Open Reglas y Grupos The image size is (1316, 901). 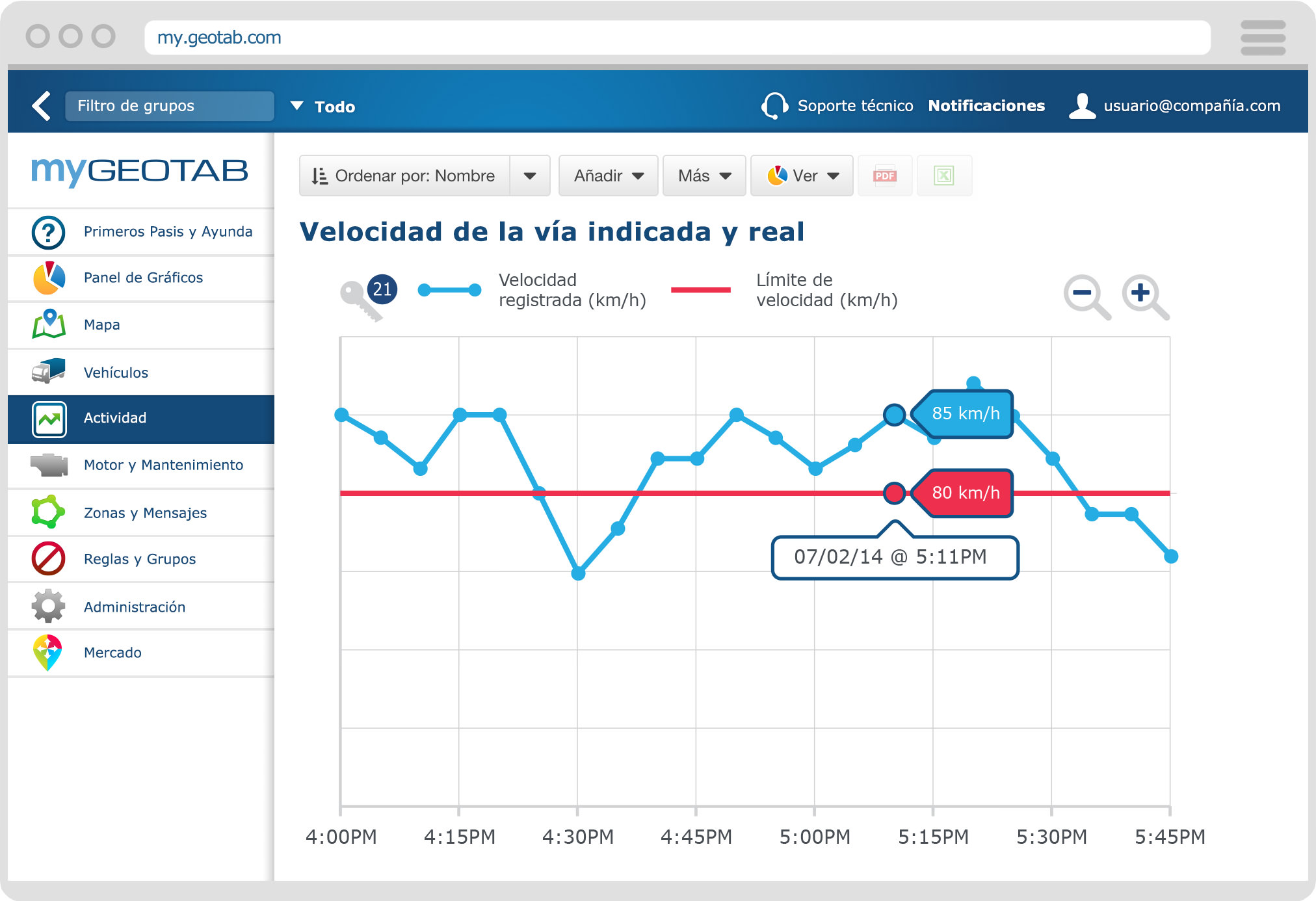[140, 559]
